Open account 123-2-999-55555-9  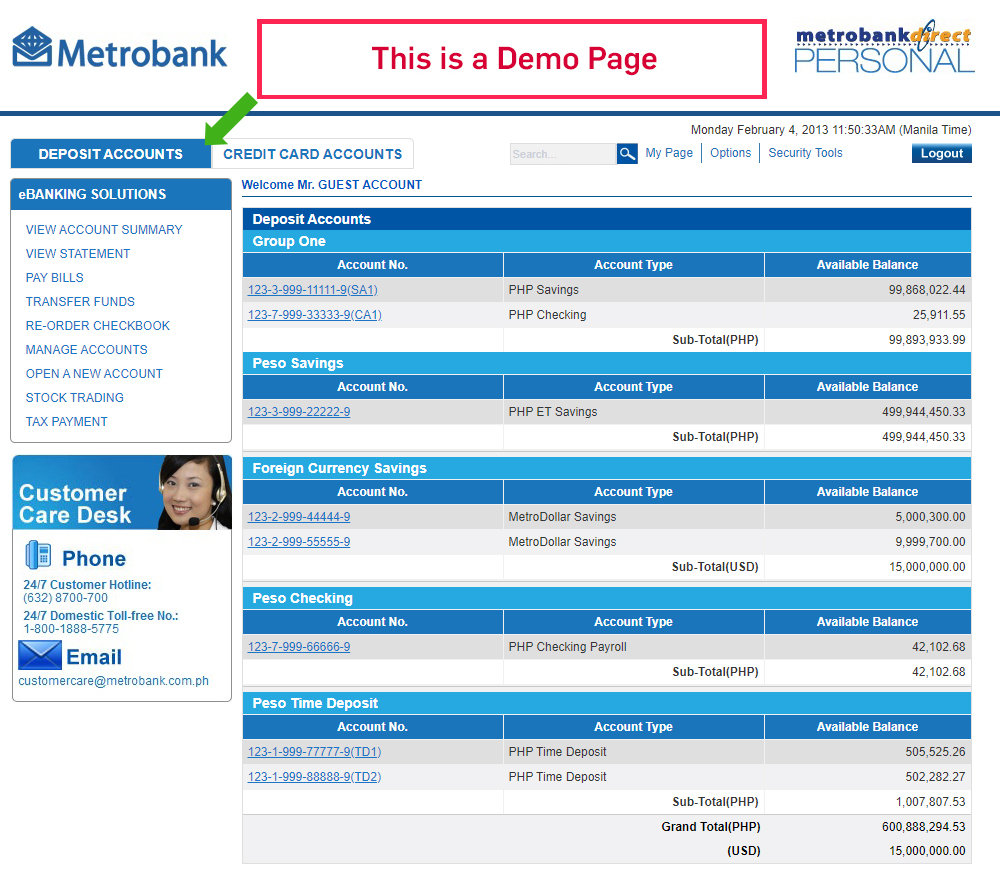point(298,541)
